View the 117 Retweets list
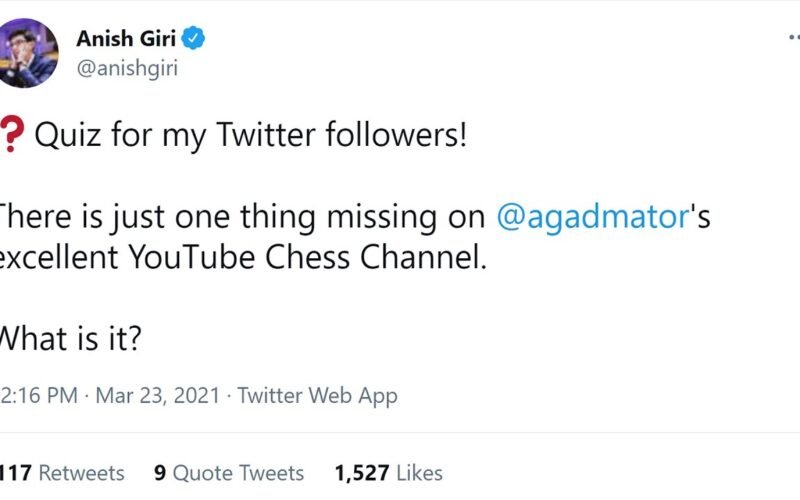The height and width of the screenshot is (500, 800). point(62,473)
